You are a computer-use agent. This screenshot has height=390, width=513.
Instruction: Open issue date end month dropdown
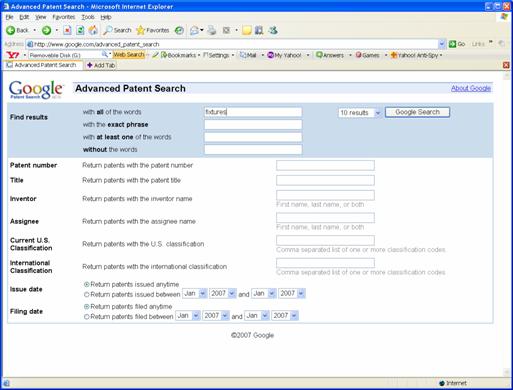(264, 294)
